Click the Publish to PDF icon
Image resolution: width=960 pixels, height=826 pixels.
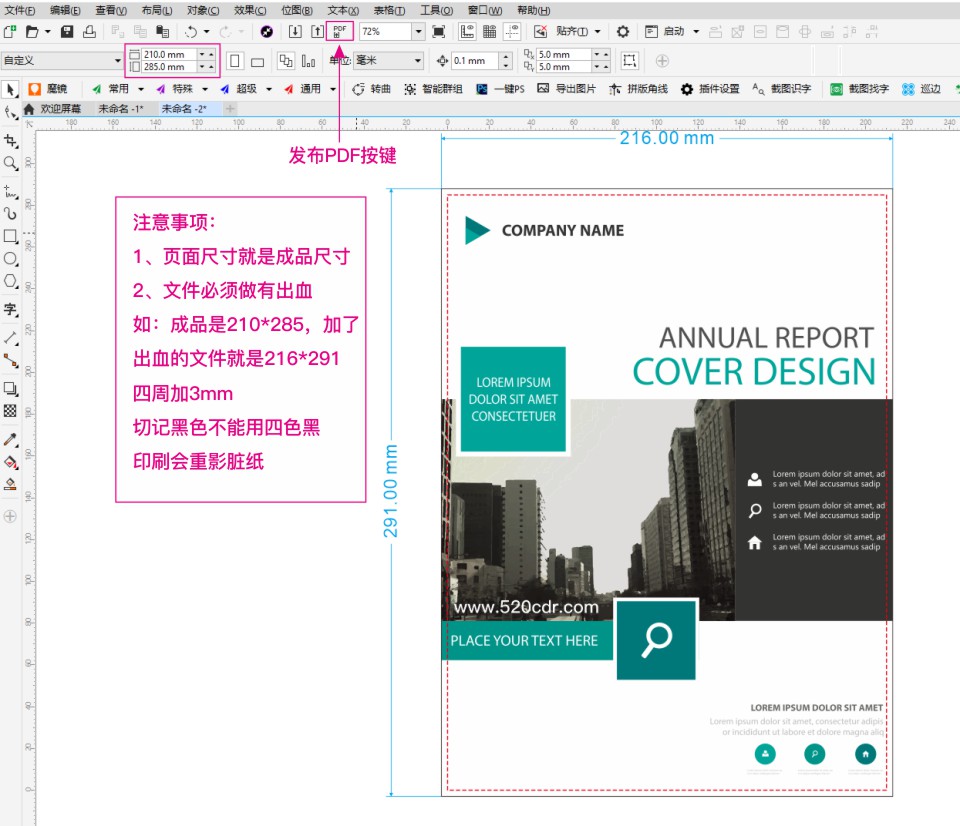[x=340, y=31]
